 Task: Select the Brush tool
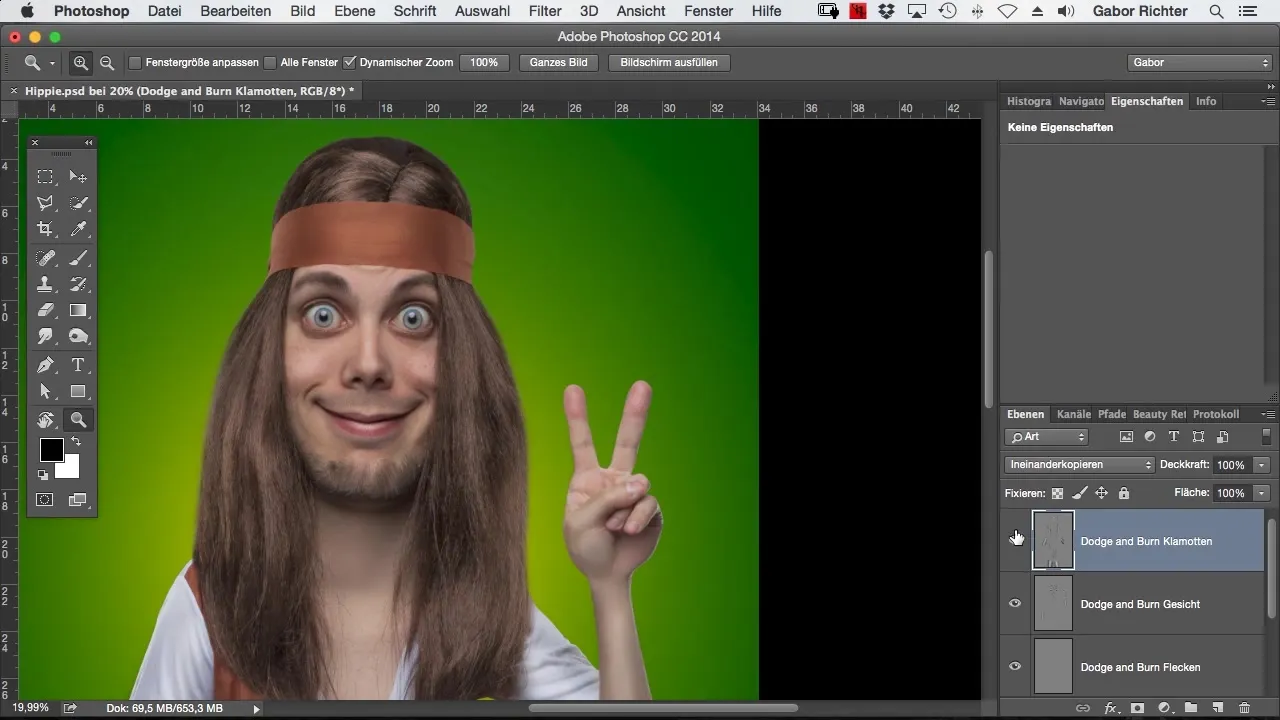[78, 259]
